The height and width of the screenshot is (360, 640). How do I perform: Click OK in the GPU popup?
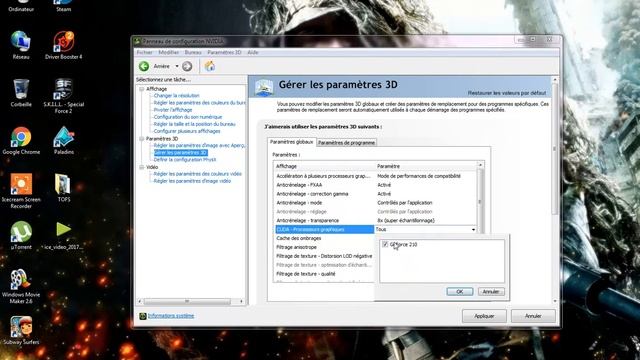(460, 291)
